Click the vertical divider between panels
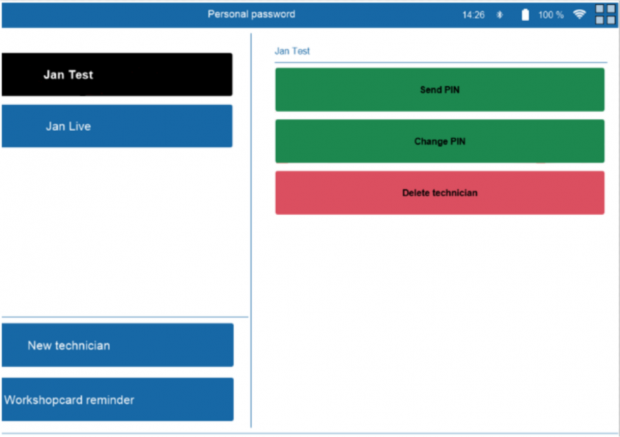 click(x=251, y=250)
